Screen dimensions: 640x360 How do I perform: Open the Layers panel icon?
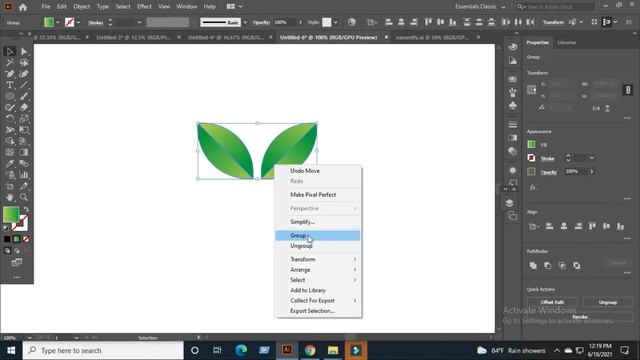[x=509, y=203]
